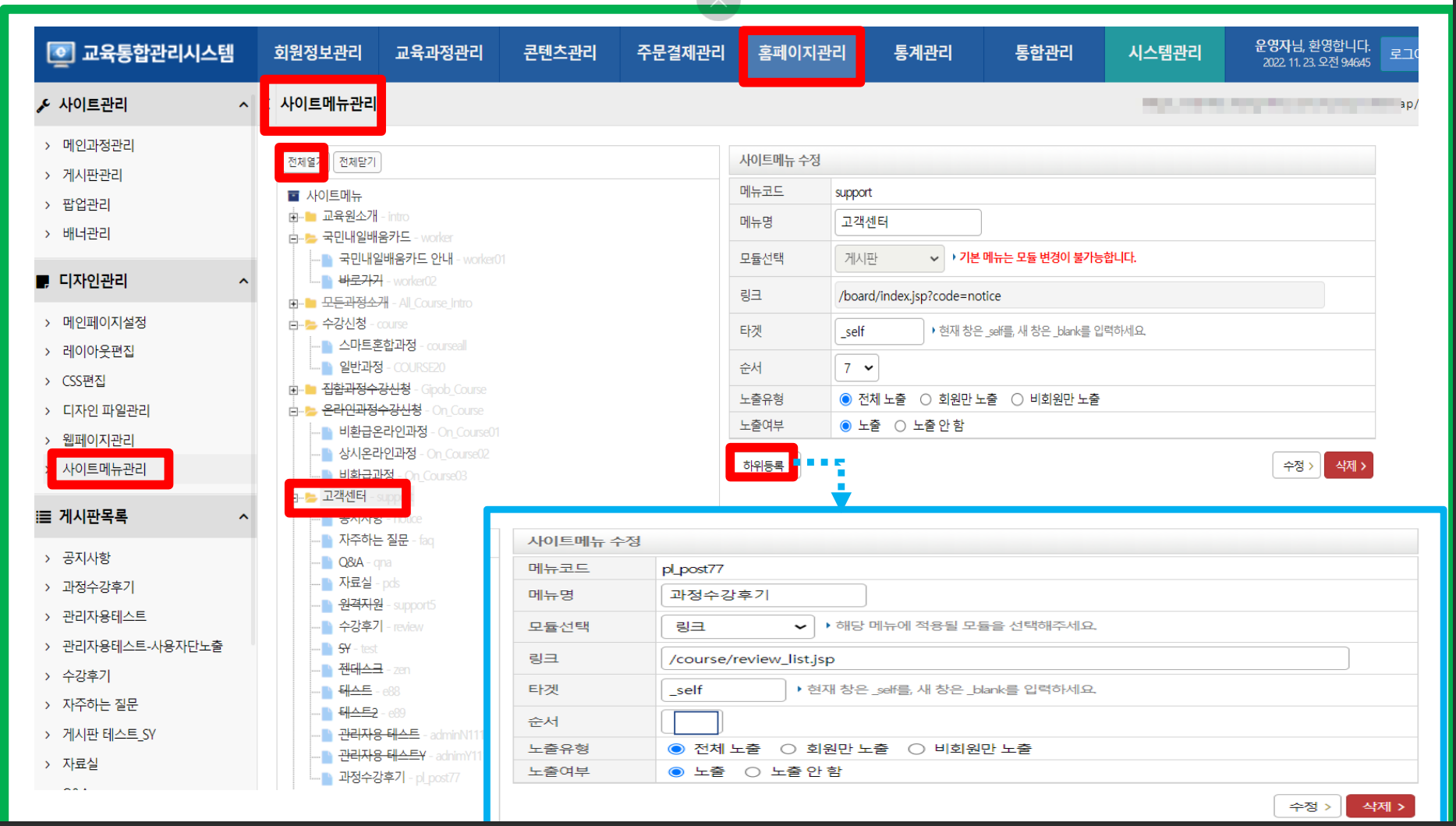Screen dimensions: 1456x826
Task: Expand the 모든과정소개 tree node
Action: coord(293,303)
